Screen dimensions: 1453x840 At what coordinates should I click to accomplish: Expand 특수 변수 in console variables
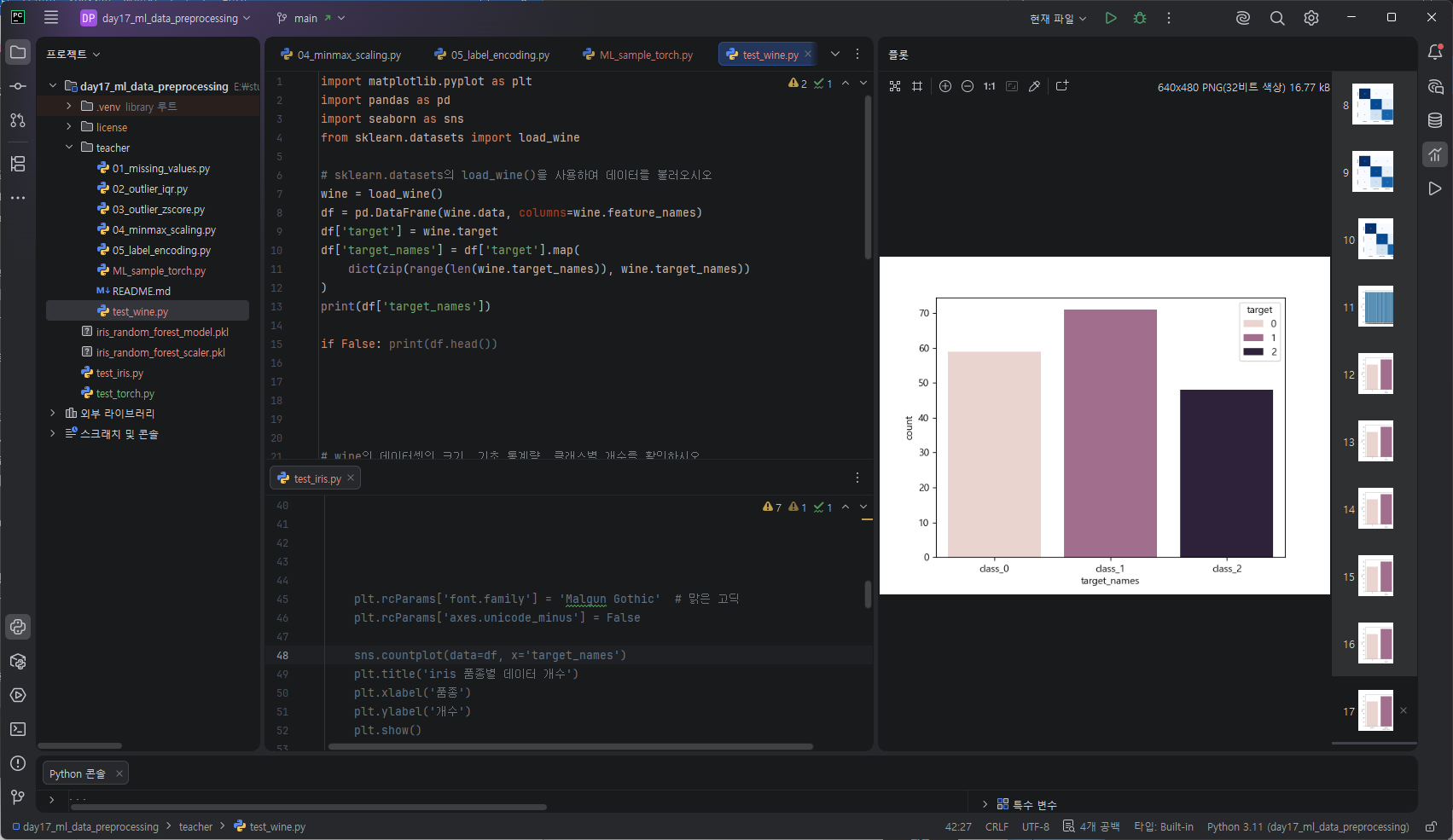coord(985,804)
